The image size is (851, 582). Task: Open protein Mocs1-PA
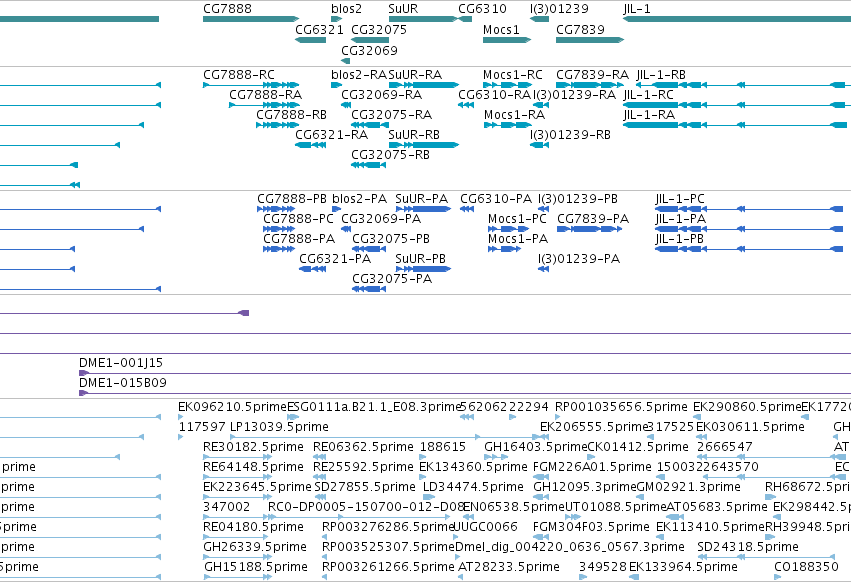[x=518, y=239]
